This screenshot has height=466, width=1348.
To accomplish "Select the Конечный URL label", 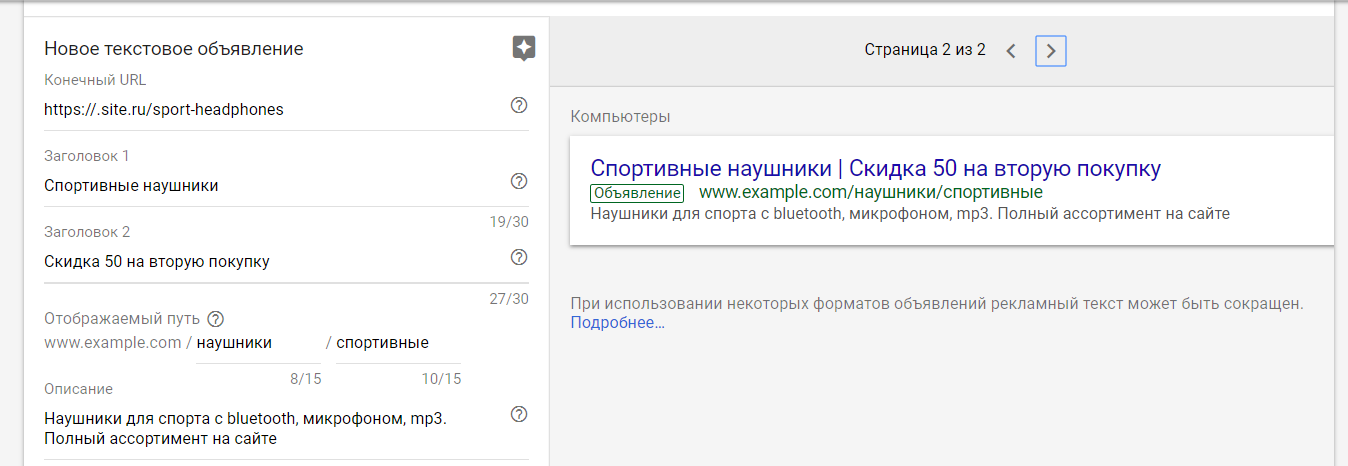I will (95, 80).
